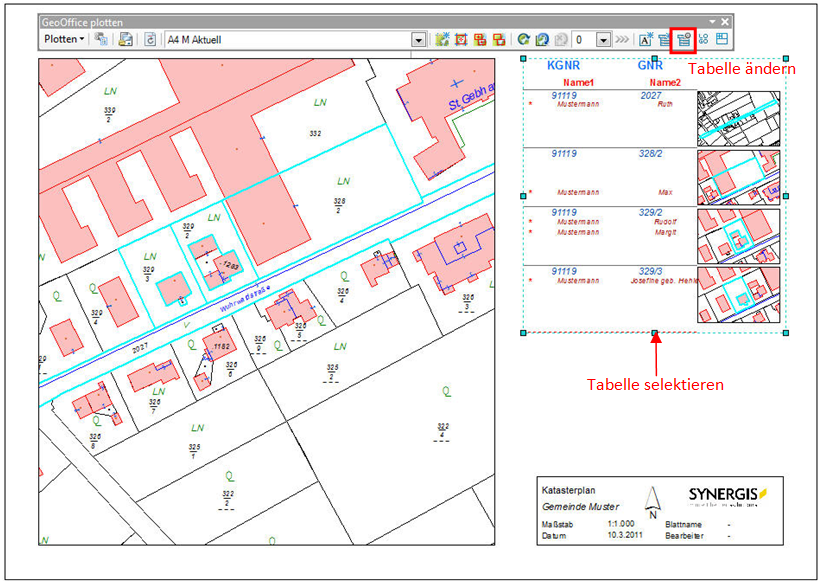
Task: Click the thumbnail map for parcel 329/3
Action: pos(737,295)
